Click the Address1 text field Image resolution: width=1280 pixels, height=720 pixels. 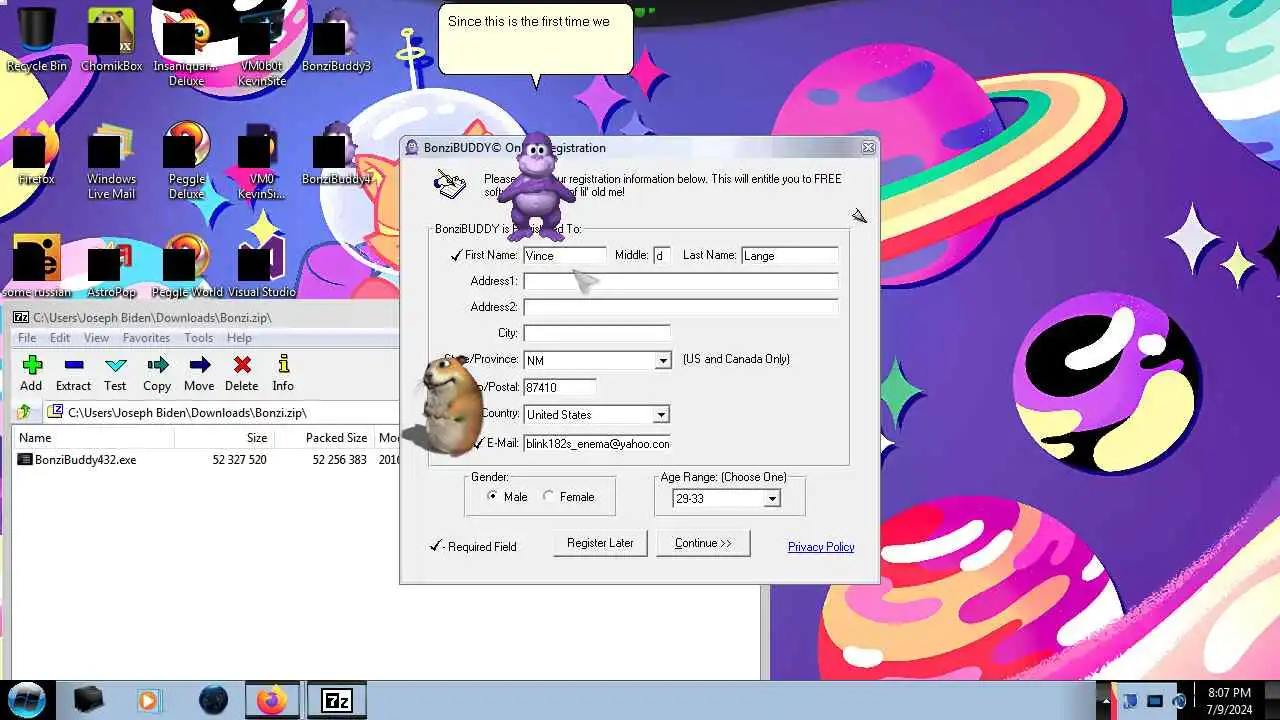(x=681, y=281)
